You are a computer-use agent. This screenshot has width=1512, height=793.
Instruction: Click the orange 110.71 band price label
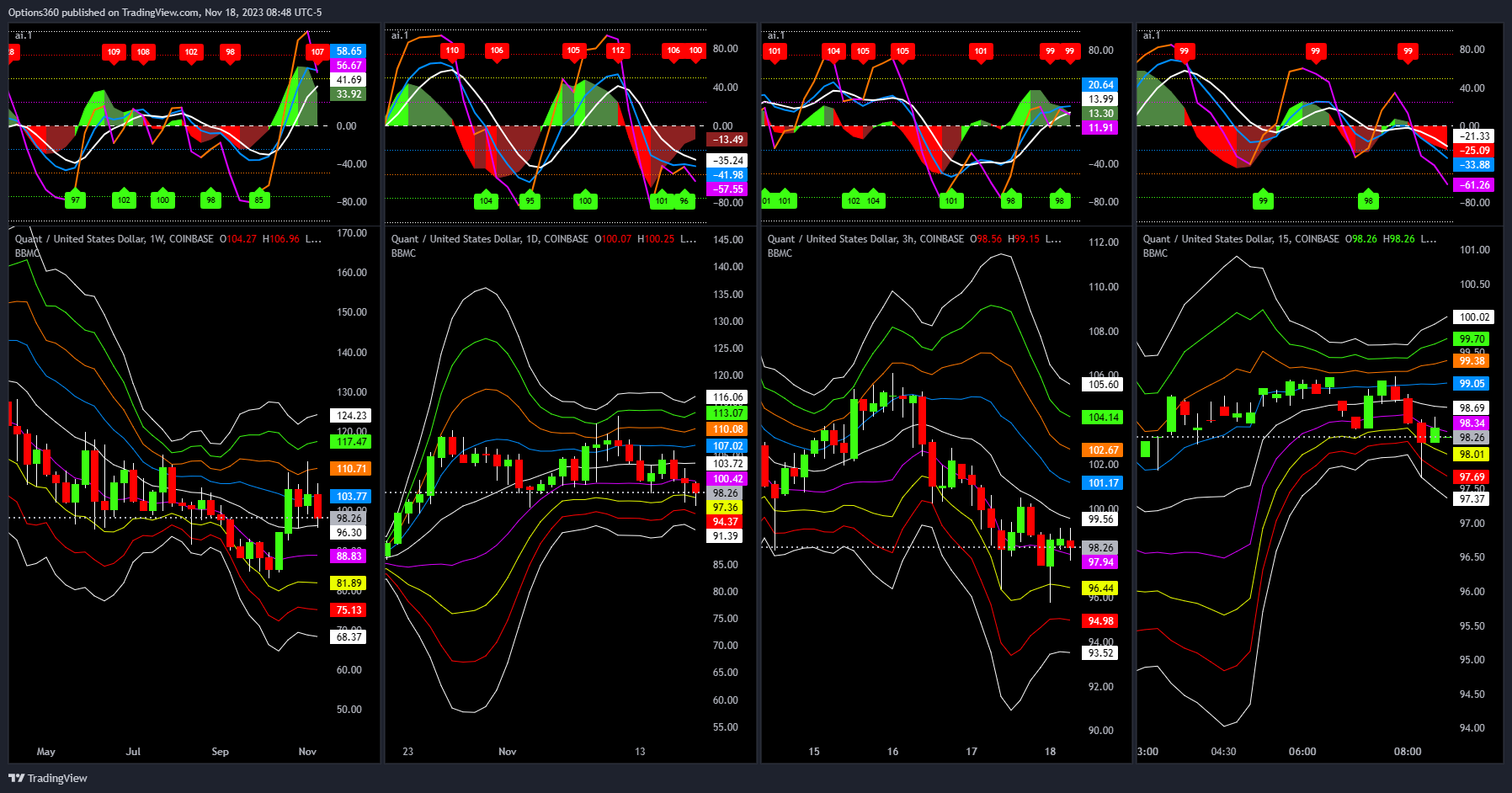[x=351, y=469]
